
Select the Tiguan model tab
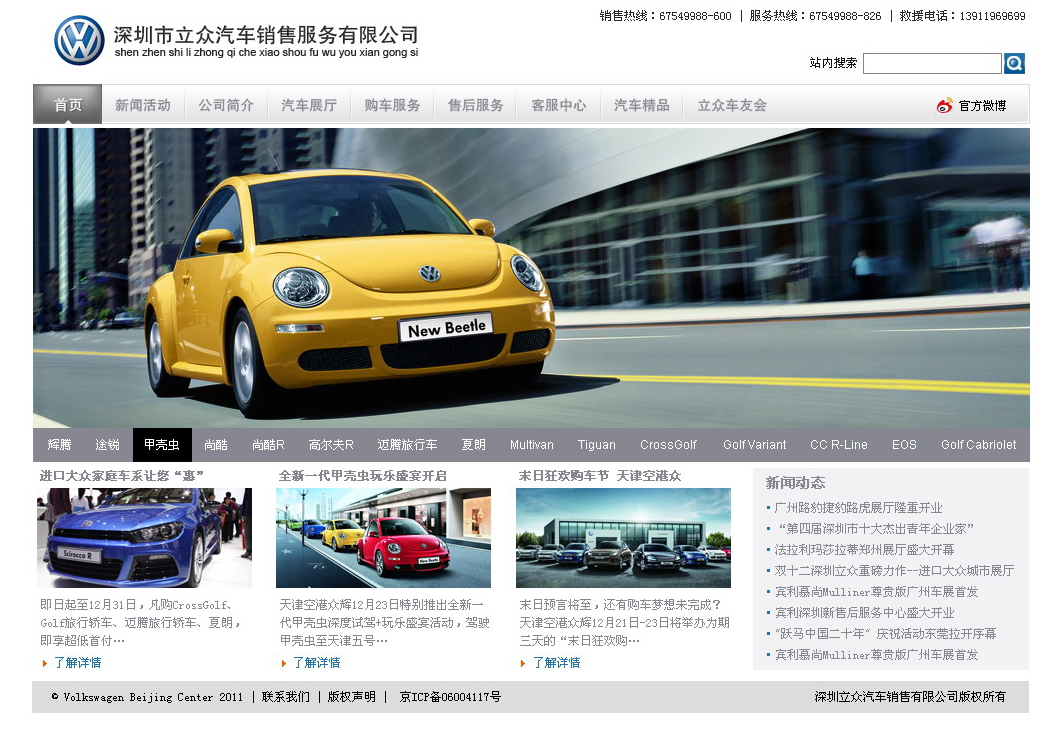tap(597, 445)
